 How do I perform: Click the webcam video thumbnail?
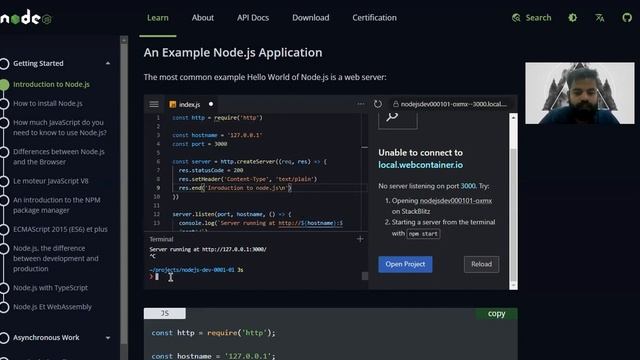coord(580,93)
